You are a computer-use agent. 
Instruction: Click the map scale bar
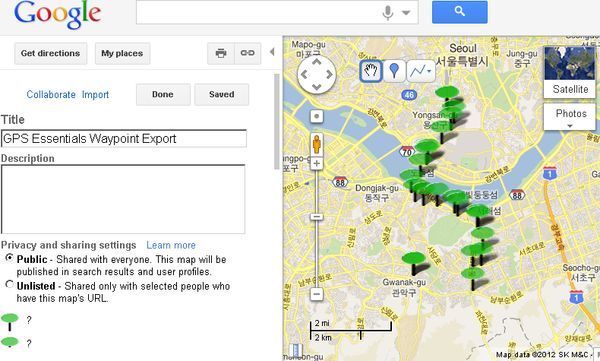[x=351, y=330]
